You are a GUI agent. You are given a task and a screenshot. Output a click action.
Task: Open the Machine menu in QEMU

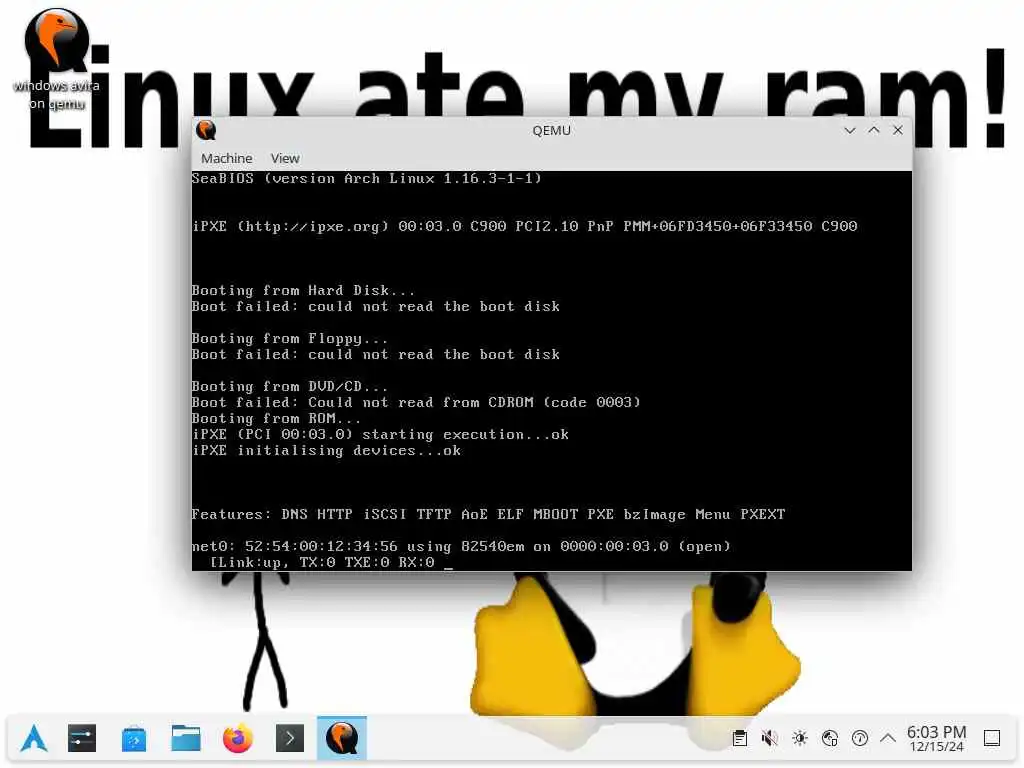point(227,158)
